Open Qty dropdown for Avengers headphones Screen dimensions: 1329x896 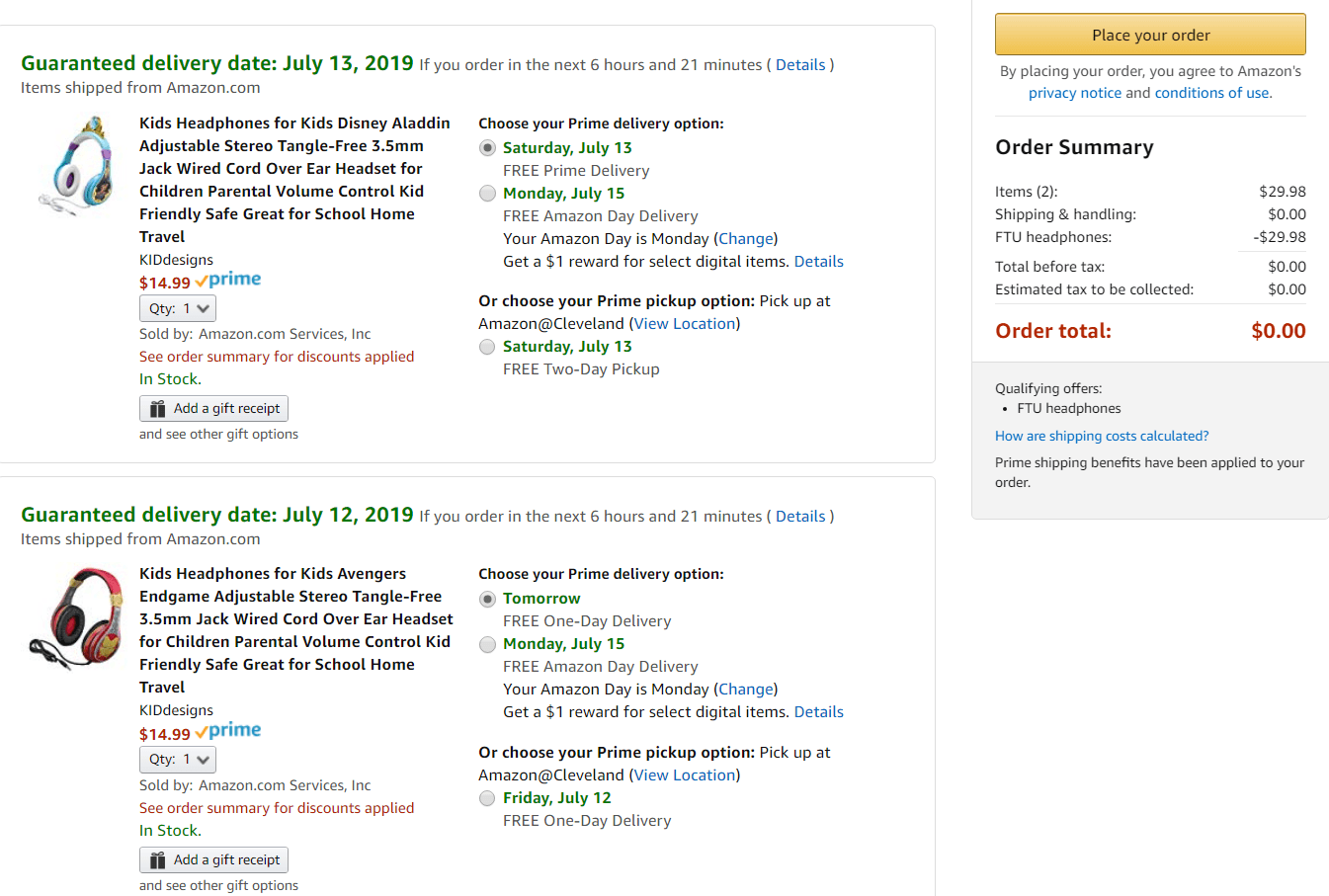(x=178, y=760)
